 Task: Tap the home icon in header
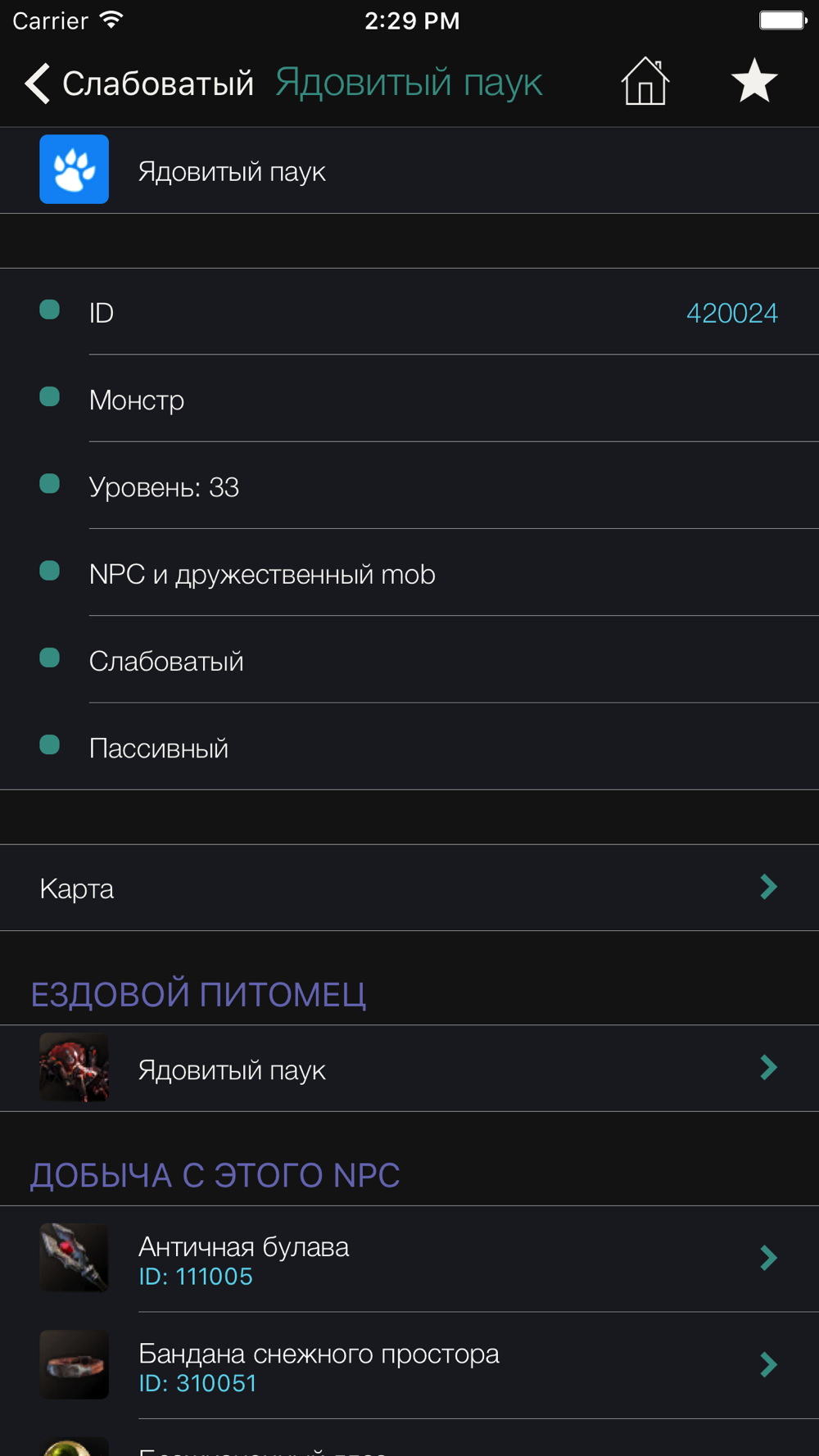tap(645, 82)
